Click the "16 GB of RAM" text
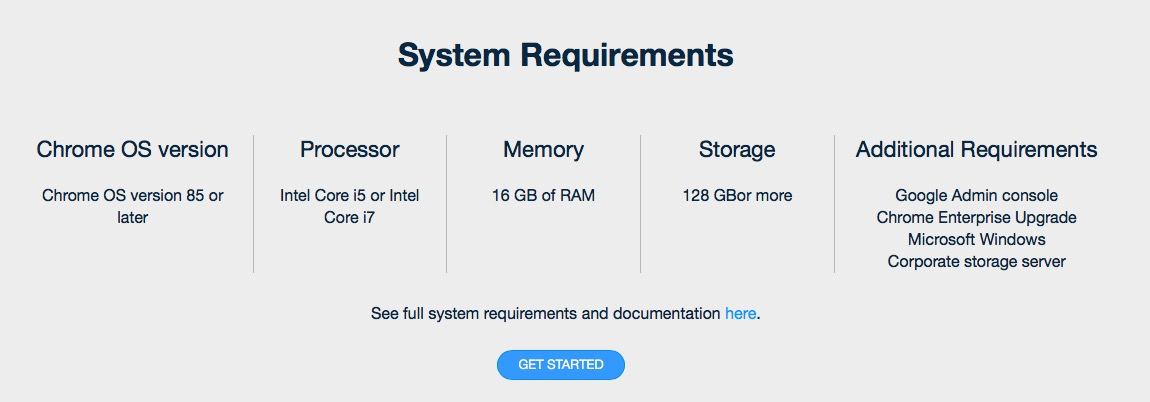The width and height of the screenshot is (1150, 402). [x=543, y=196]
